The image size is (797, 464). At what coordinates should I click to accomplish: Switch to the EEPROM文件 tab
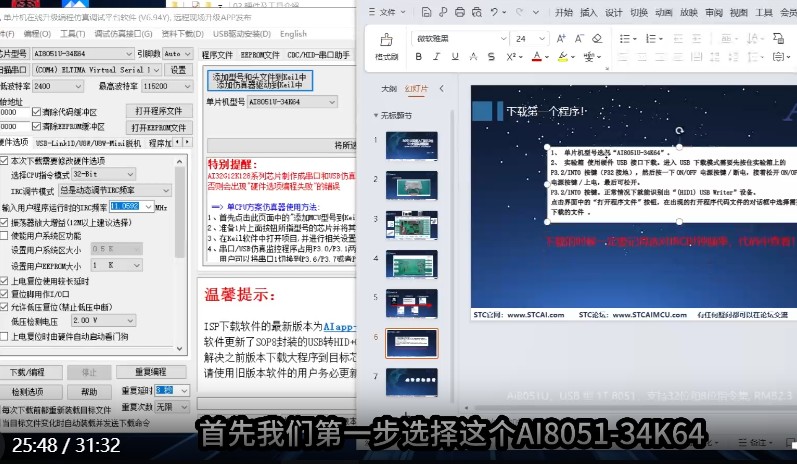click(x=260, y=54)
